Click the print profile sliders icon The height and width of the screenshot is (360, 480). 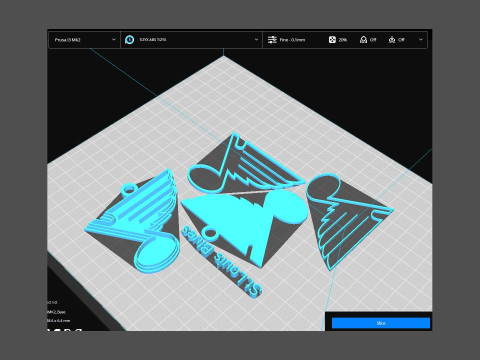272,40
